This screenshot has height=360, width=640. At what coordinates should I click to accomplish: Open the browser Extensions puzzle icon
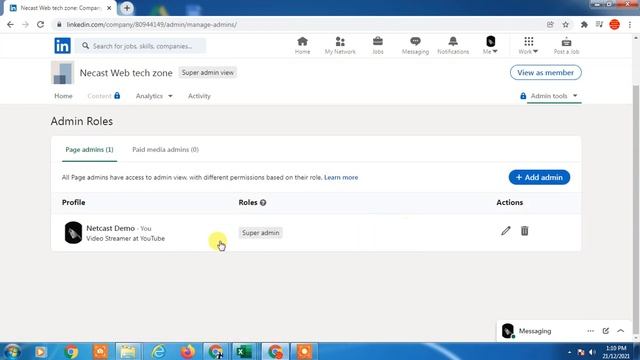click(584, 24)
